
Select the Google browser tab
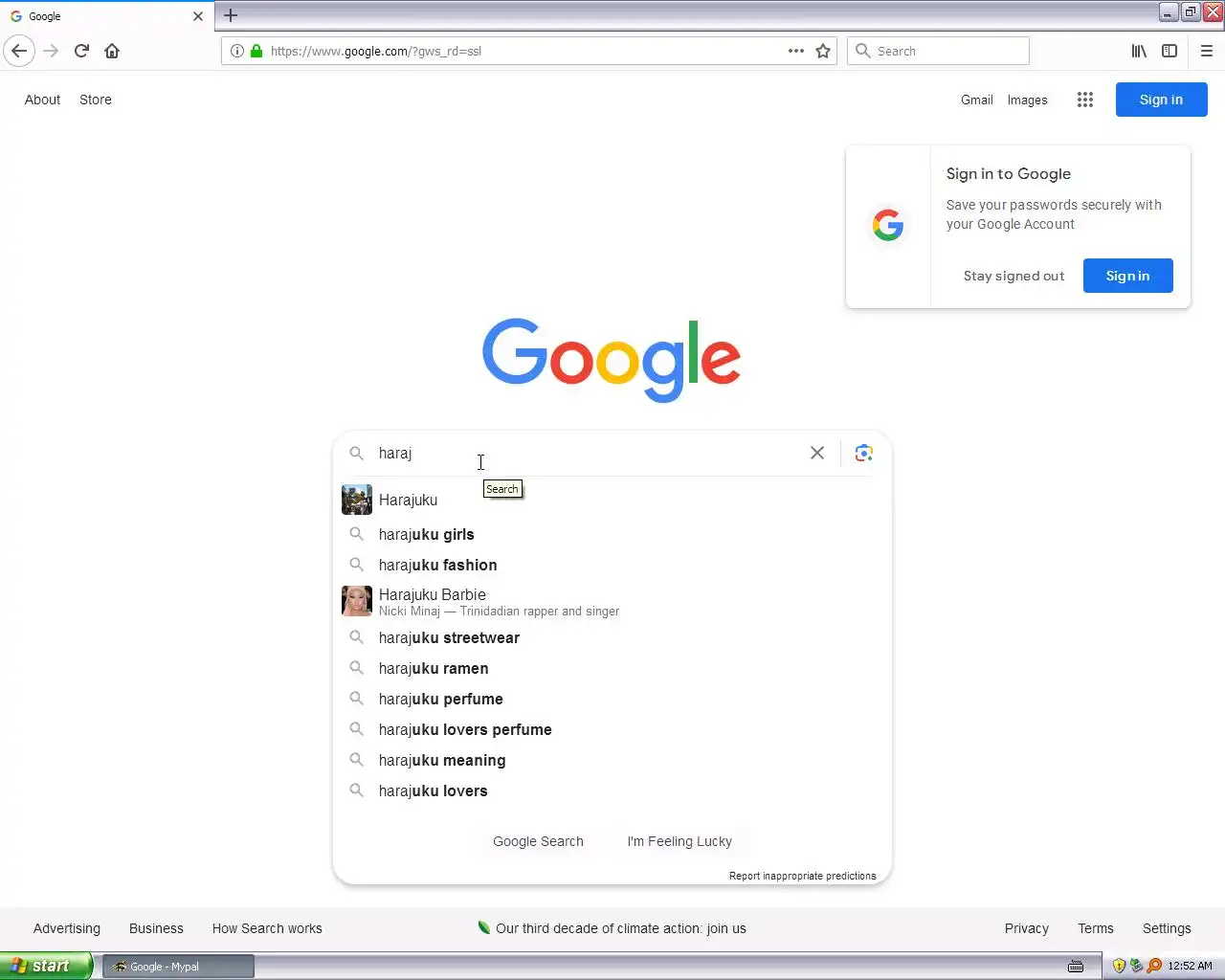coord(105,16)
